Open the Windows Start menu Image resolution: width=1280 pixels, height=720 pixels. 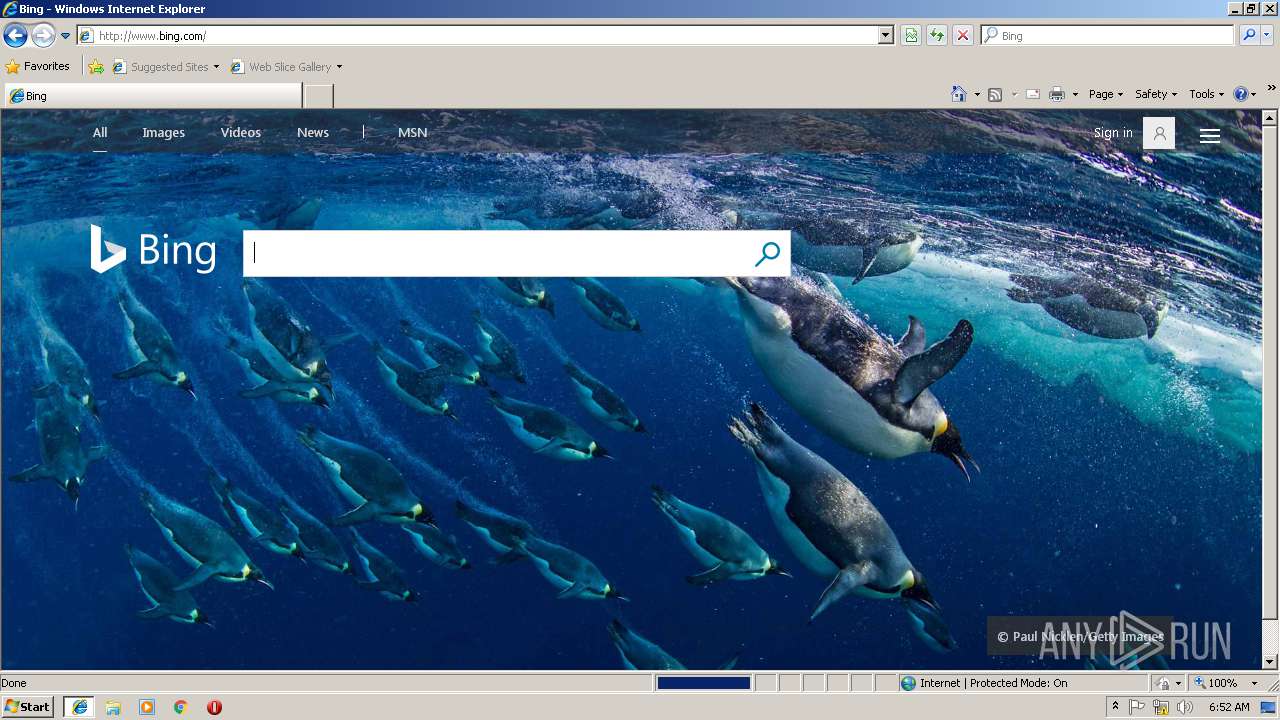tap(28, 707)
